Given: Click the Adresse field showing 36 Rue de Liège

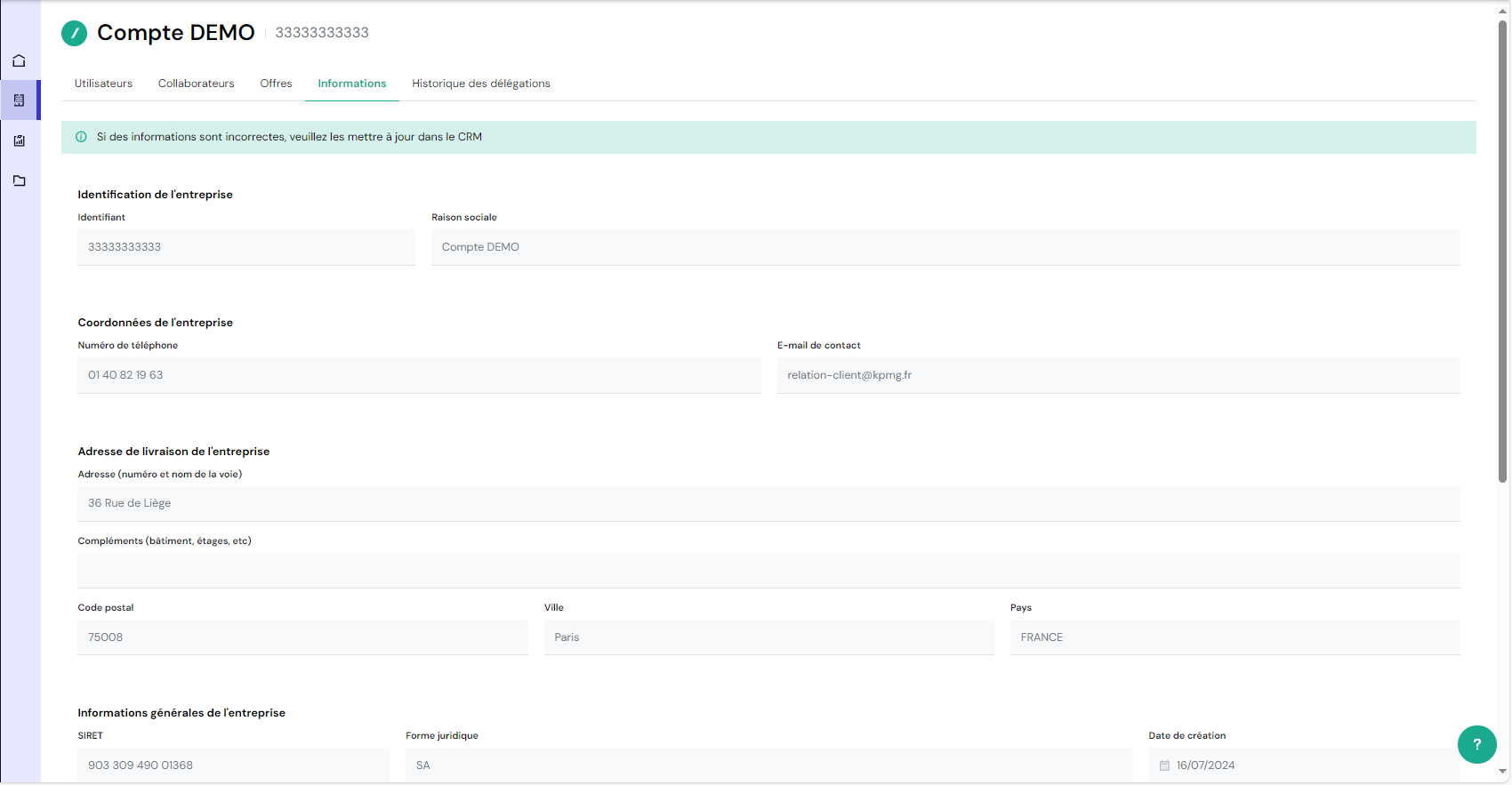Looking at the screenshot, I should pyautogui.click(x=768, y=503).
